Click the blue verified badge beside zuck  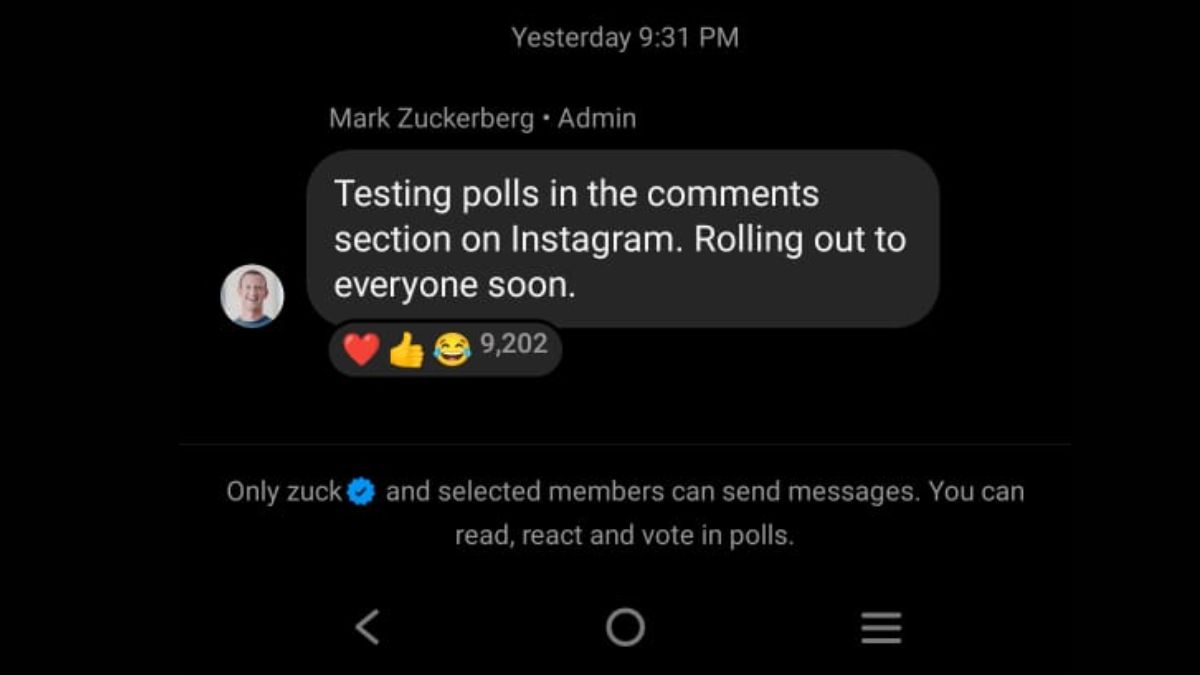pos(361,492)
